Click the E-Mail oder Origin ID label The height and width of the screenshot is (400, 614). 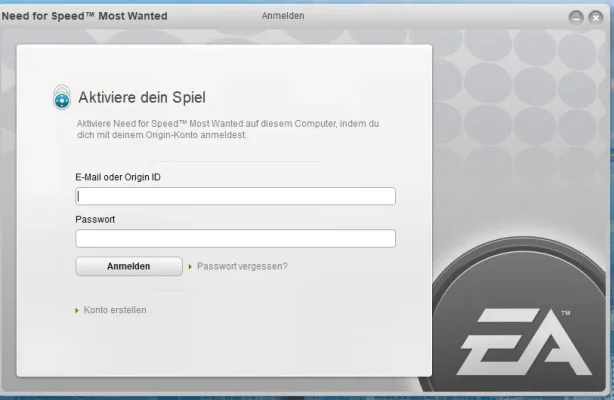coord(118,177)
